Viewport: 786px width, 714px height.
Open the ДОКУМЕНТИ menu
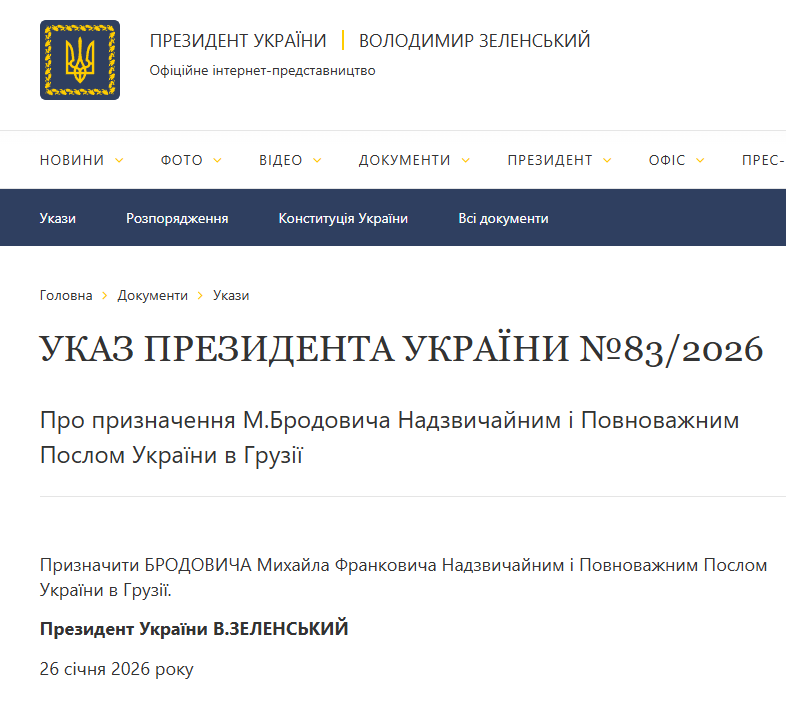click(x=405, y=160)
